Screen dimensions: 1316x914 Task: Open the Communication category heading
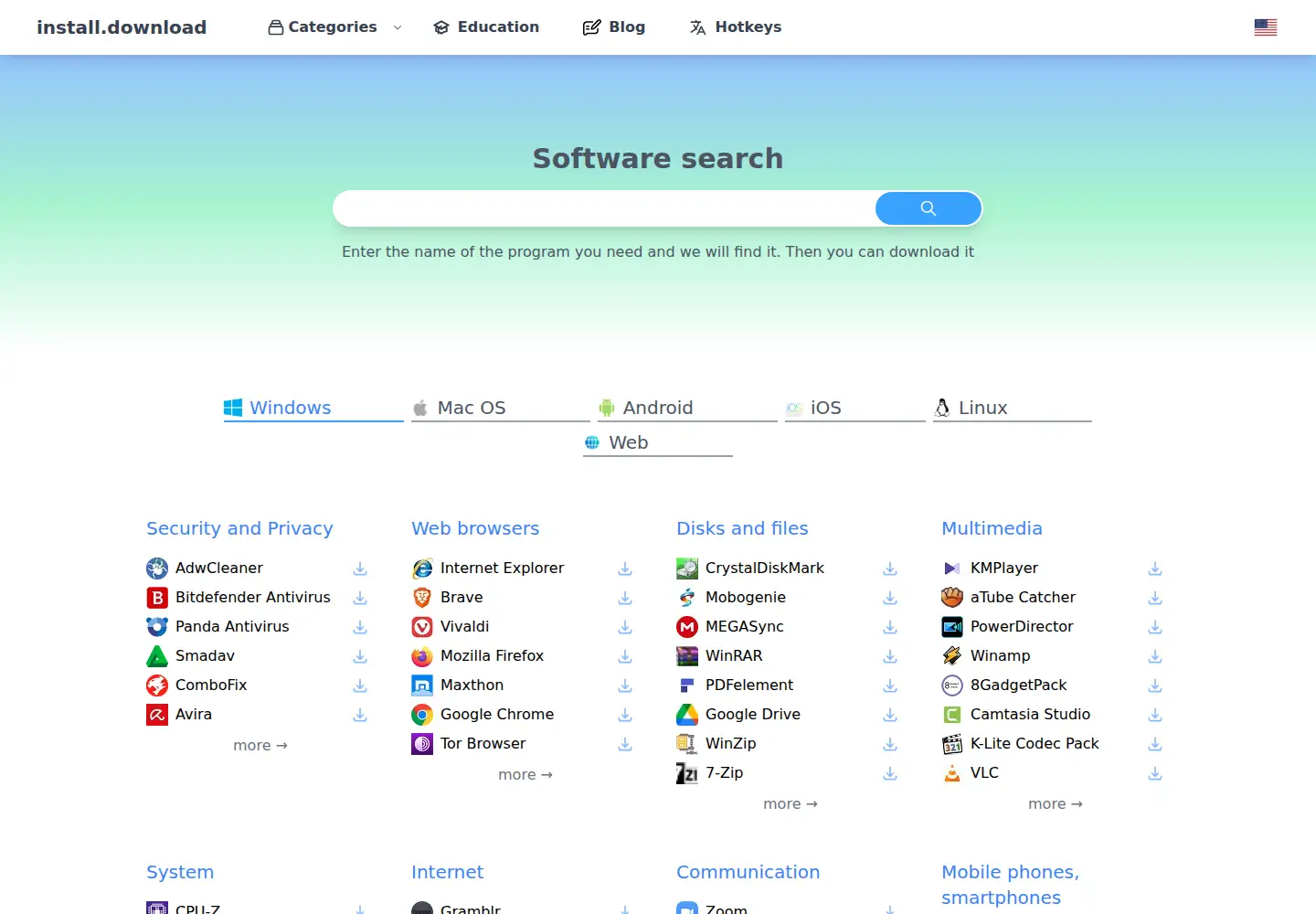[x=748, y=872]
